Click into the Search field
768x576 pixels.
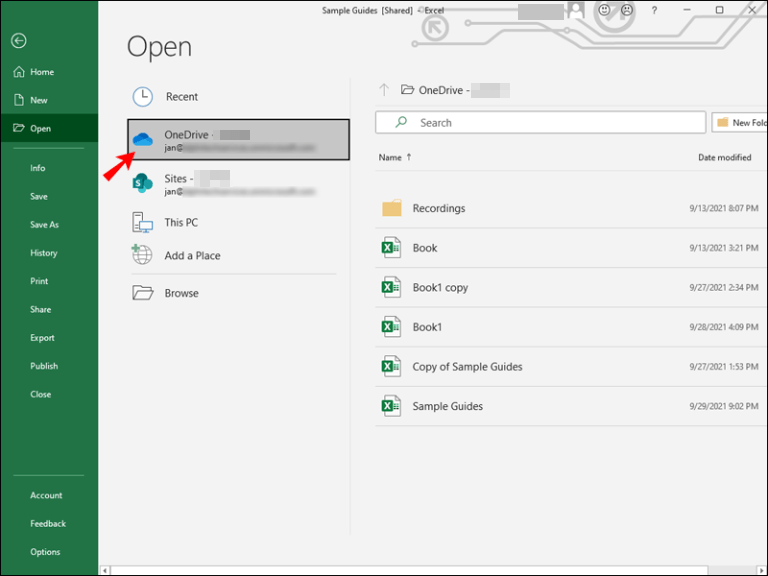click(540, 123)
